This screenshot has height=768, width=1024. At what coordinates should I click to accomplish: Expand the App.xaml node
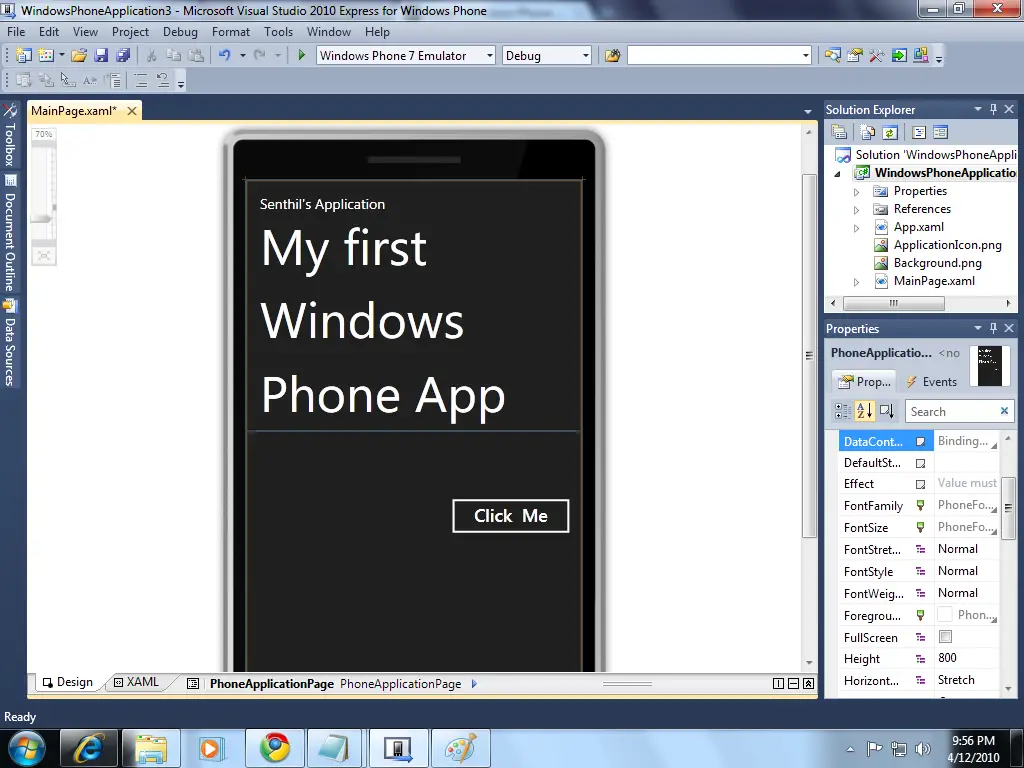856,228
